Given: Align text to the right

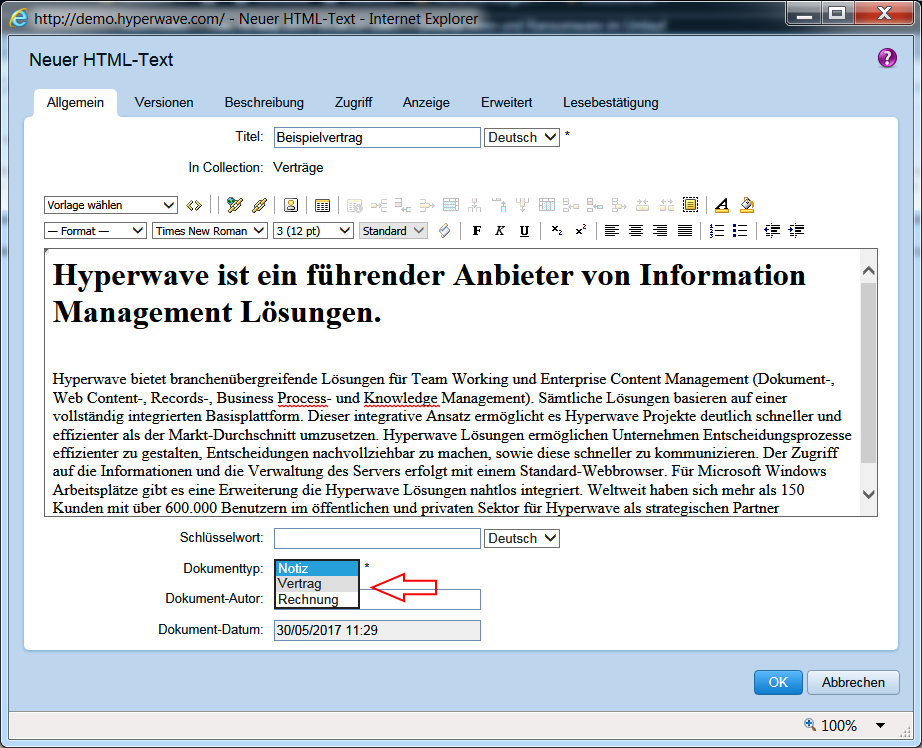Looking at the screenshot, I should coord(660,231).
